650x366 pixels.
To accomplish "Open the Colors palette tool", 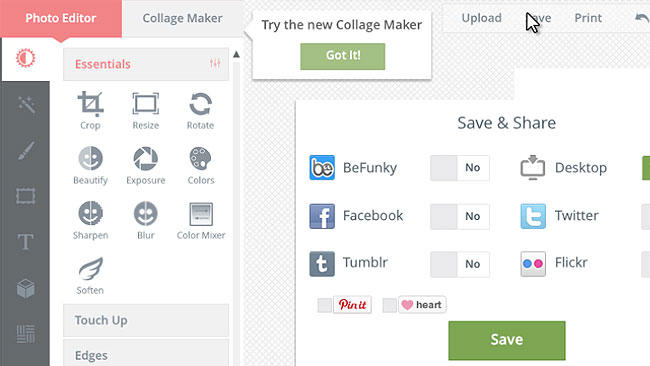I will (x=201, y=165).
